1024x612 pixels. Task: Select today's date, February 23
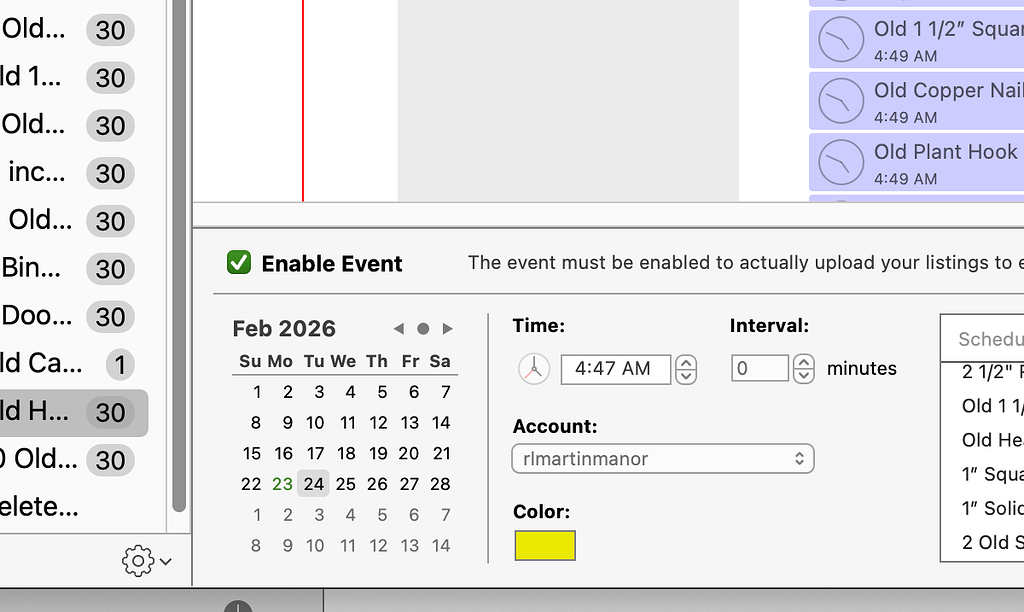(x=284, y=483)
